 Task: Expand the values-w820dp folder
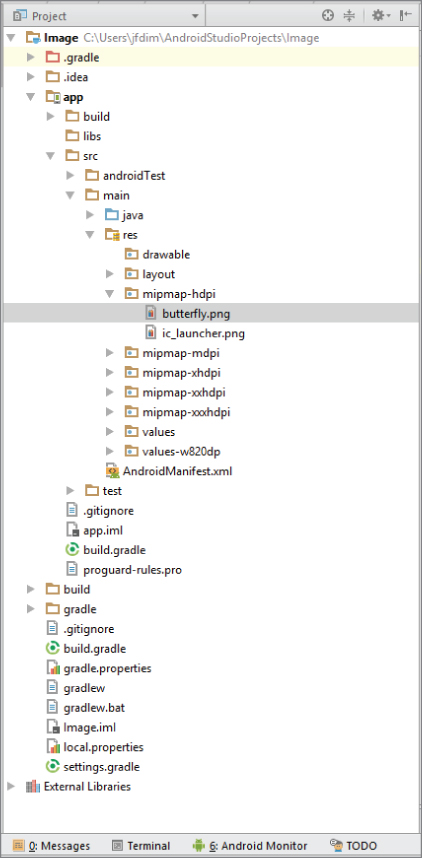point(109,451)
